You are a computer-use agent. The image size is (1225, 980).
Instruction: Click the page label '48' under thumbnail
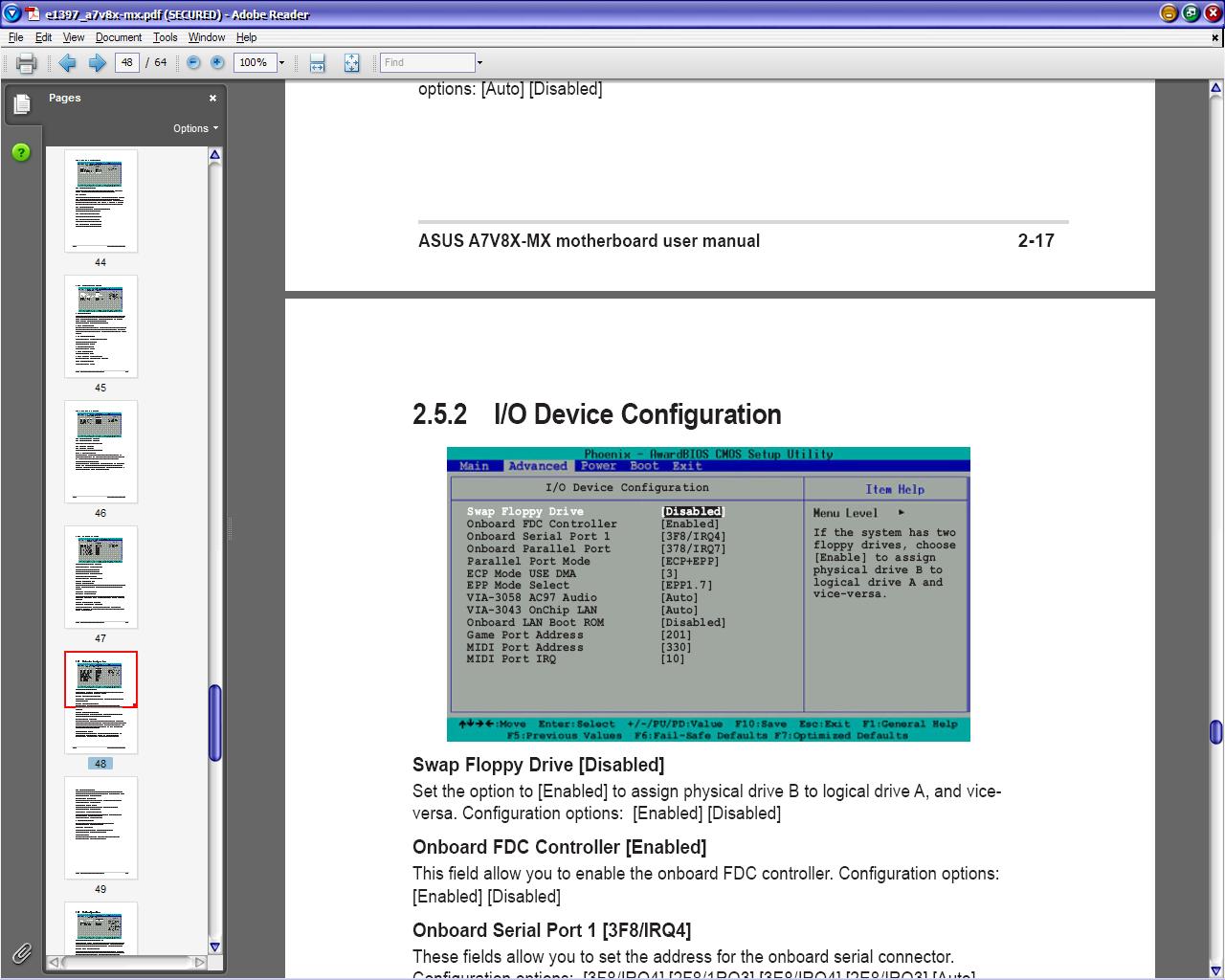coord(100,764)
